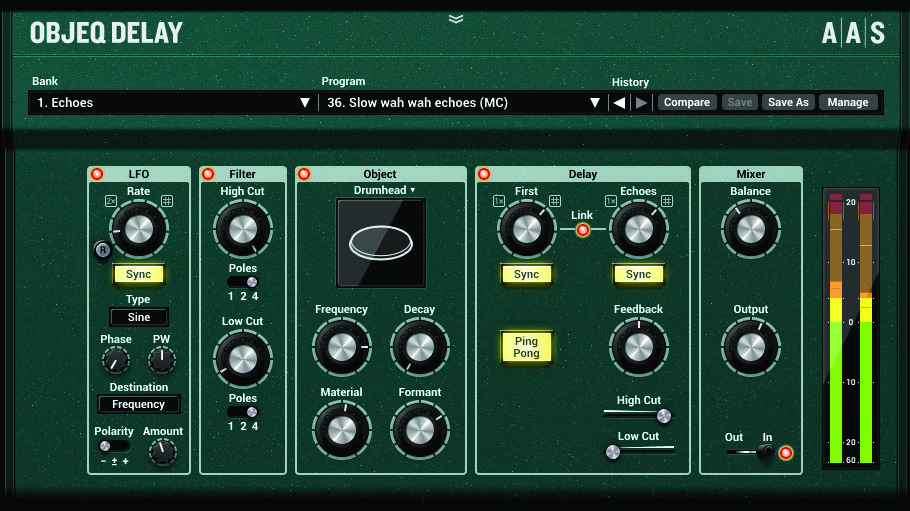Viewport: 910px width, 511px height.
Task: Disable the Echoes Sync button
Action: pyautogui.click(x=638, y=274)
